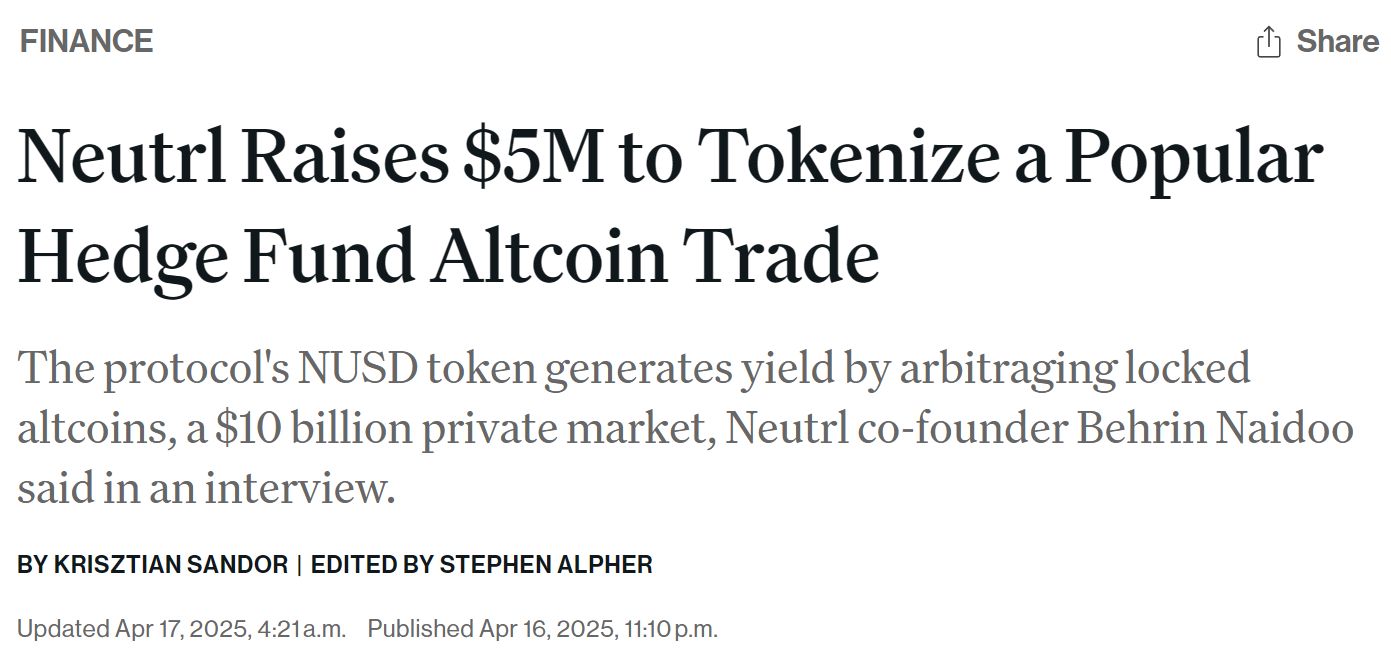Click the "4:21 a.m." update time
The height and width of the screenshot is (651, 1391).
tap(302, 629)
